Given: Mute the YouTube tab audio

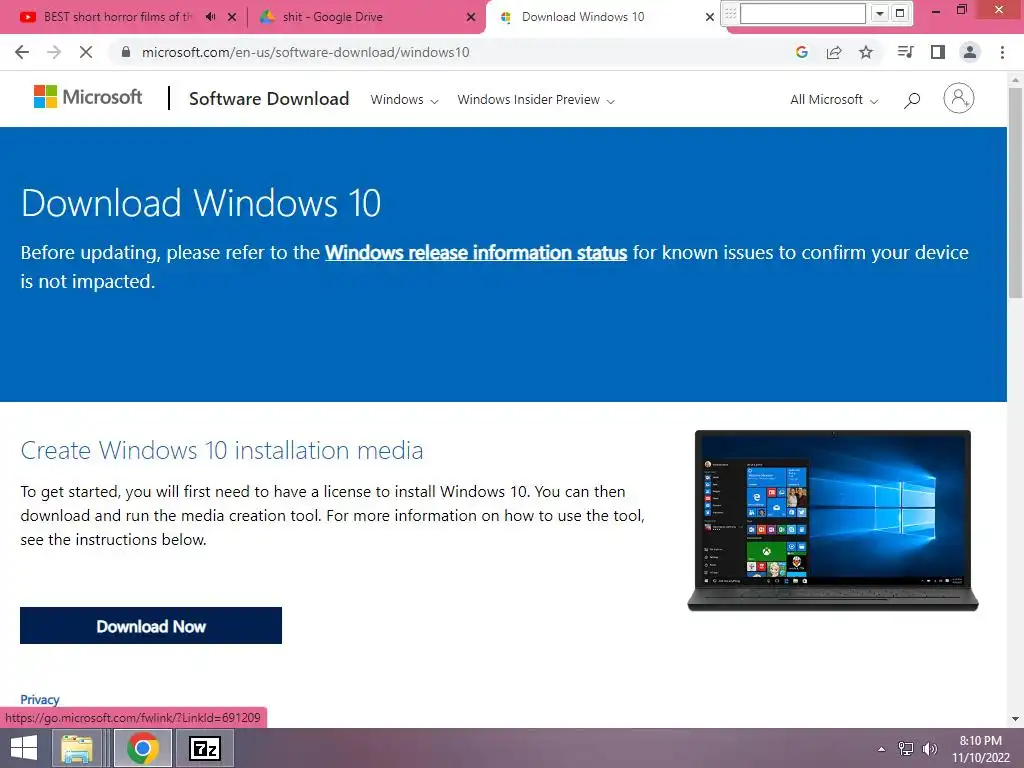Looking at the screenshot, I should [x=210, y=17].
